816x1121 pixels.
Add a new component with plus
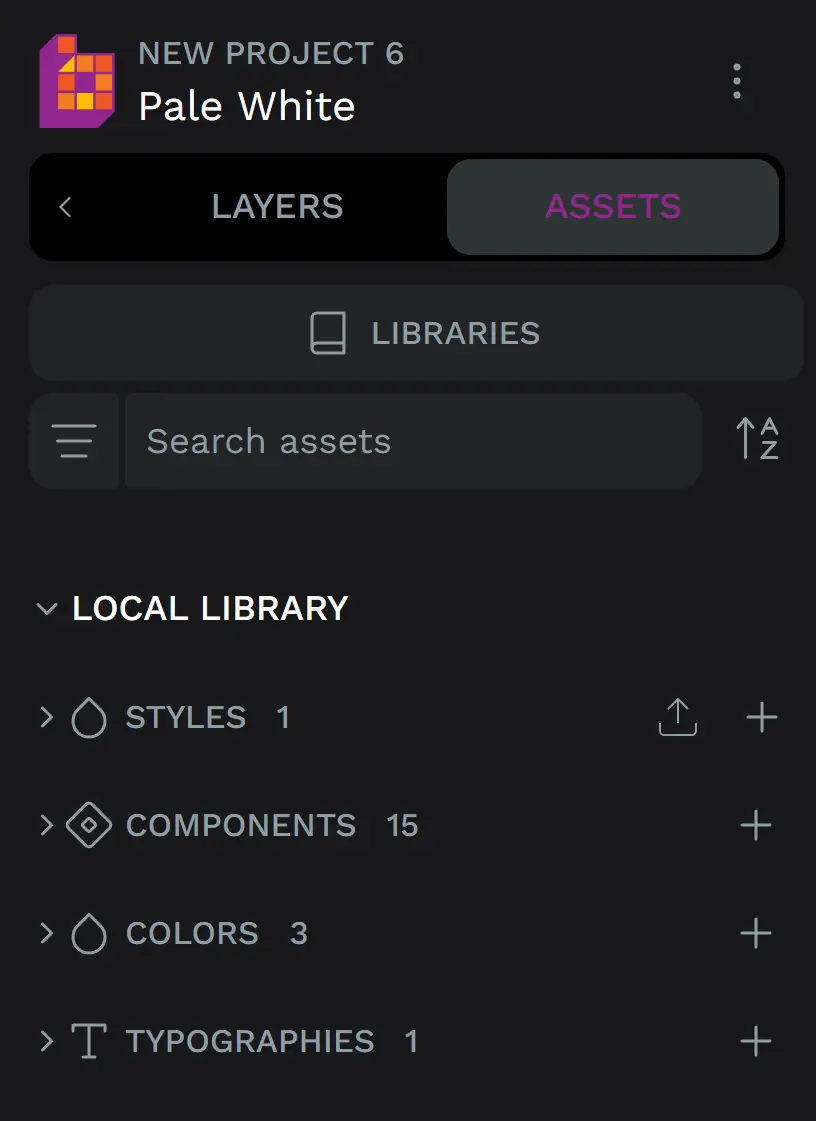click(x=756, y=825)
